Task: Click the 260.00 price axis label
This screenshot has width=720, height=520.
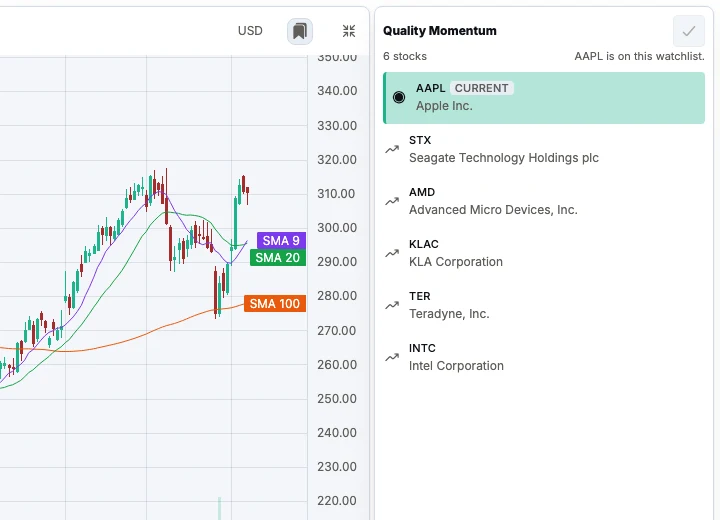Action: click(337, 365)
